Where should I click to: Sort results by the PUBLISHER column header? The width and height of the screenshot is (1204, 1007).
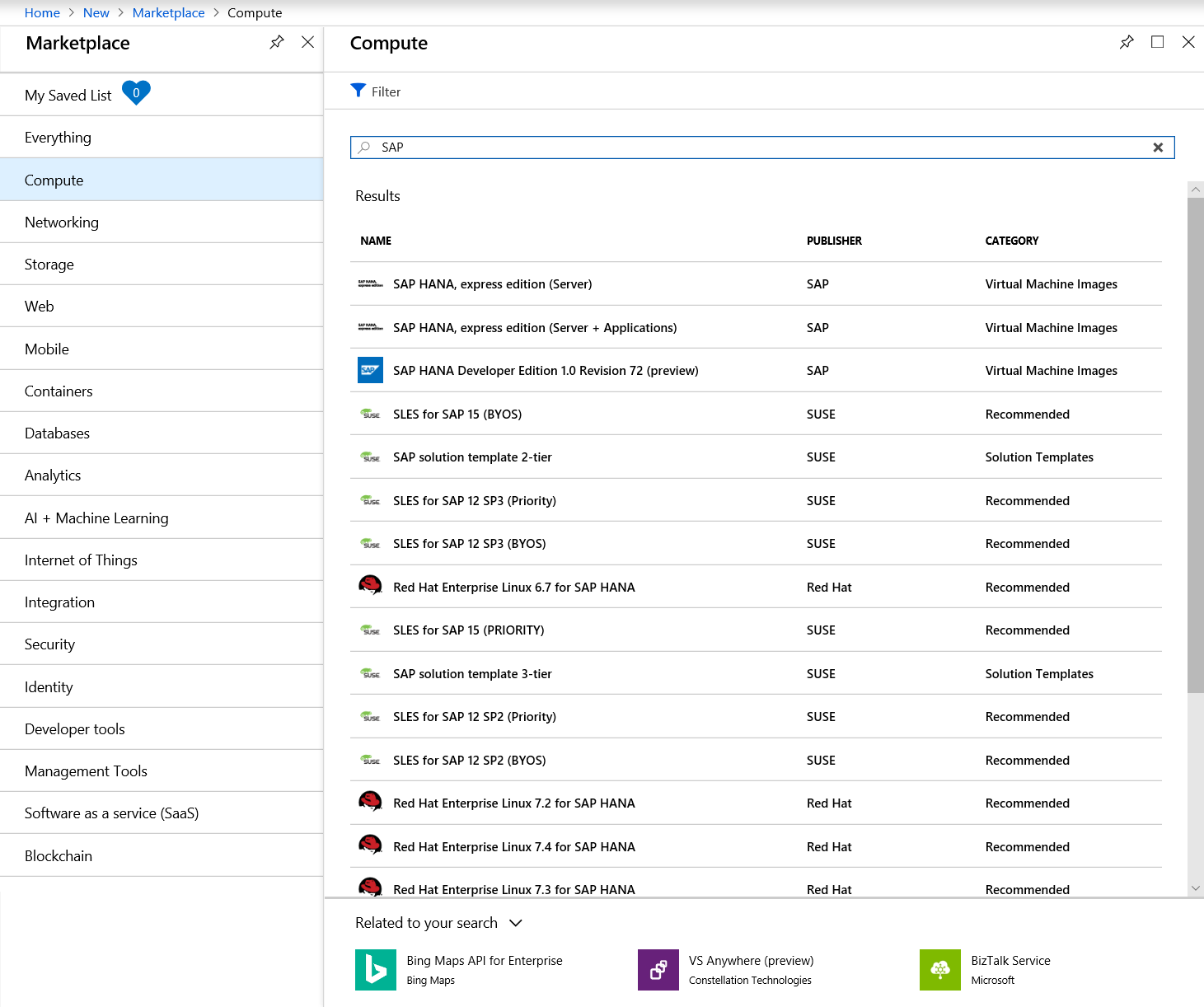coord(834,241)
